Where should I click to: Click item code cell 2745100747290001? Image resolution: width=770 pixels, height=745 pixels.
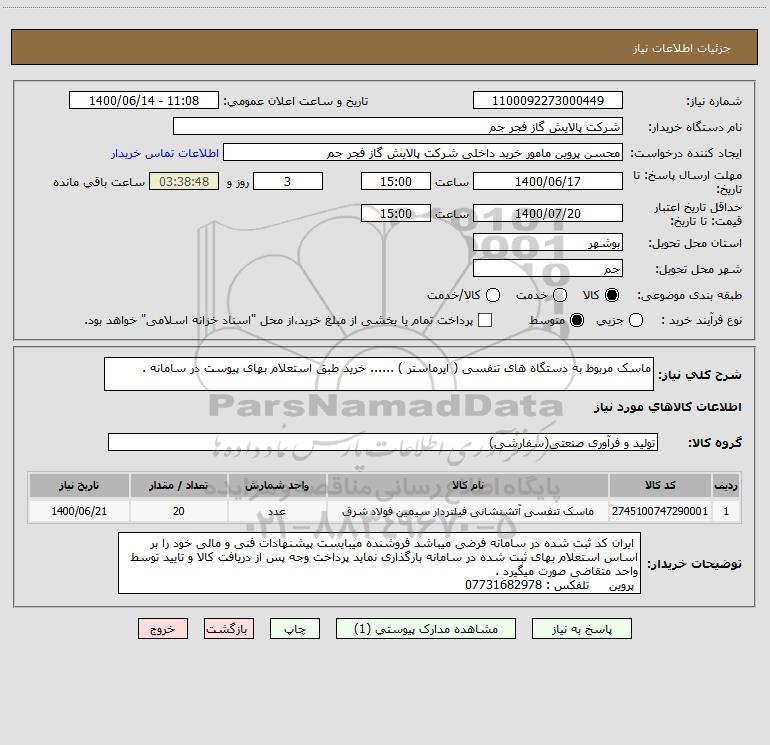pos(660,511)
